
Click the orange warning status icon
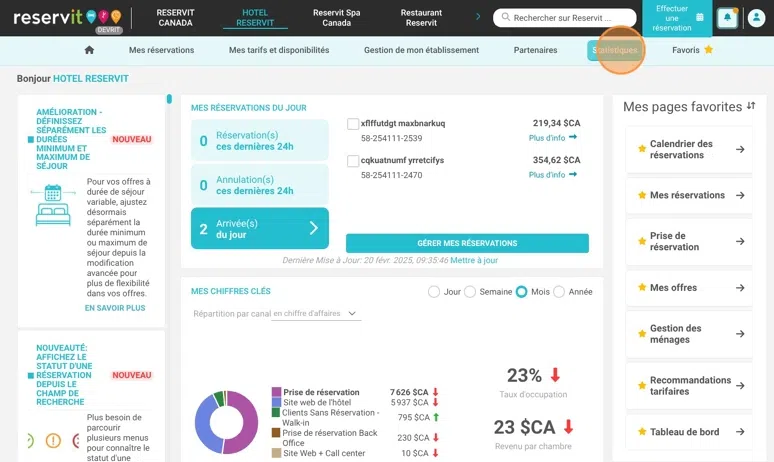pyautogui.click(x=53, y=440)
